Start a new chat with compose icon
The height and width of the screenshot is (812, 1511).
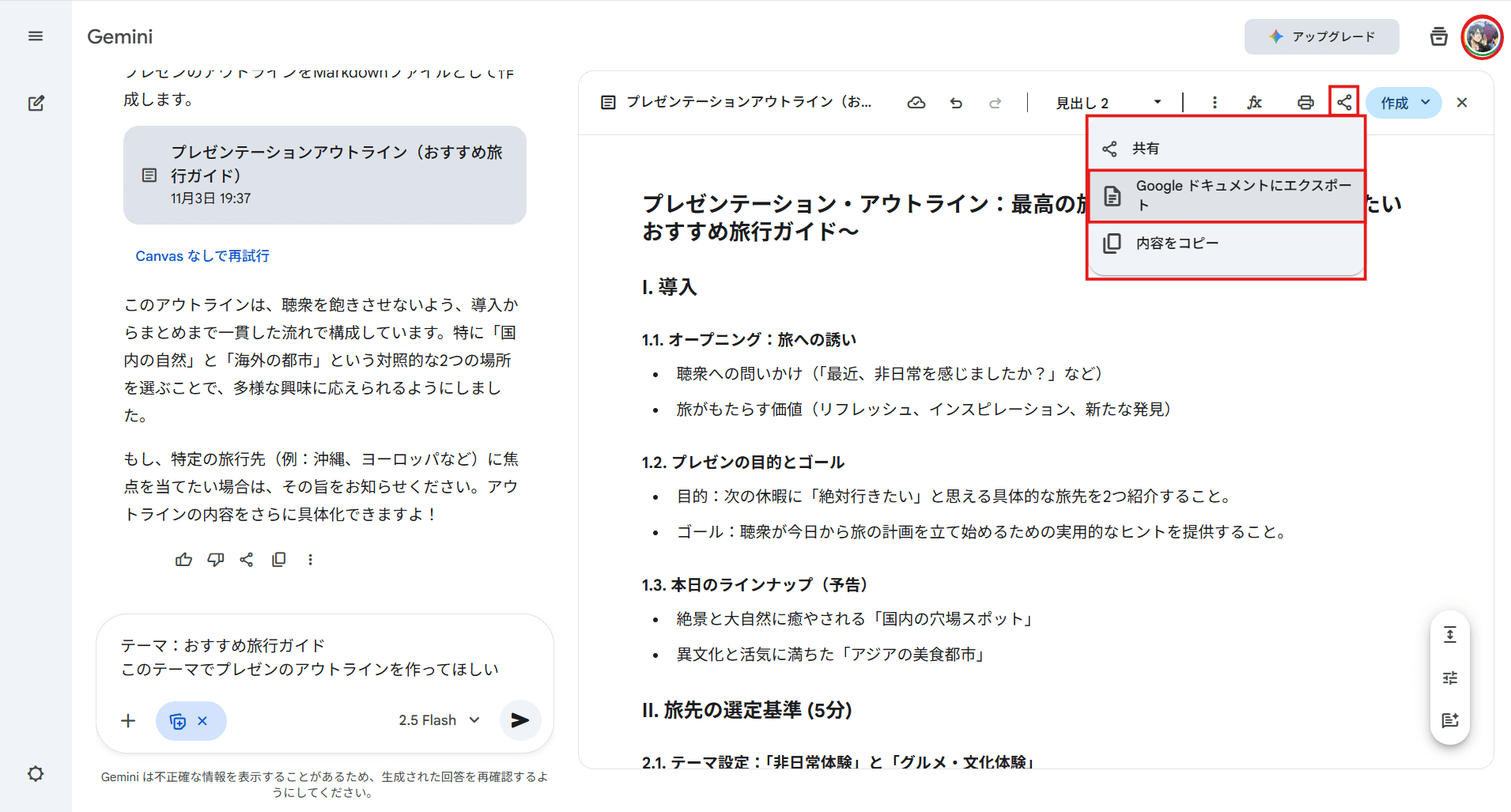click(x=36, y=104)
